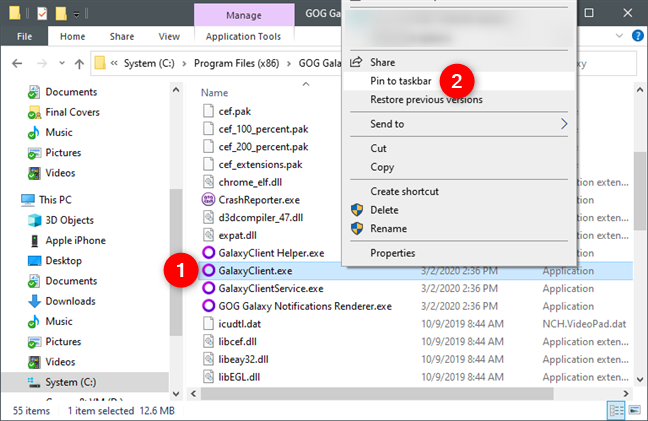
Task: Click System (C:) in the address bar
Action: click(x=149, y=63)
